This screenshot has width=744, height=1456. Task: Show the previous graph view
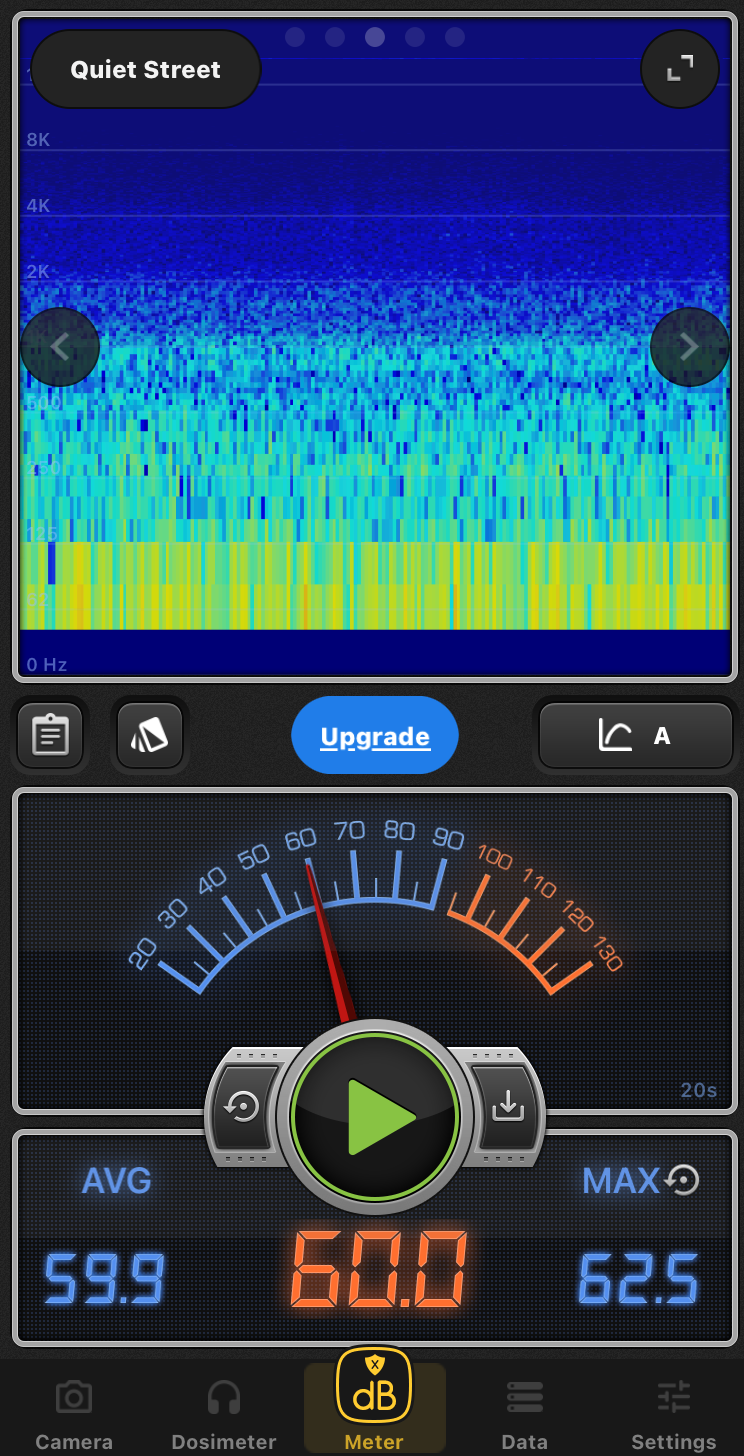(60, 347)
